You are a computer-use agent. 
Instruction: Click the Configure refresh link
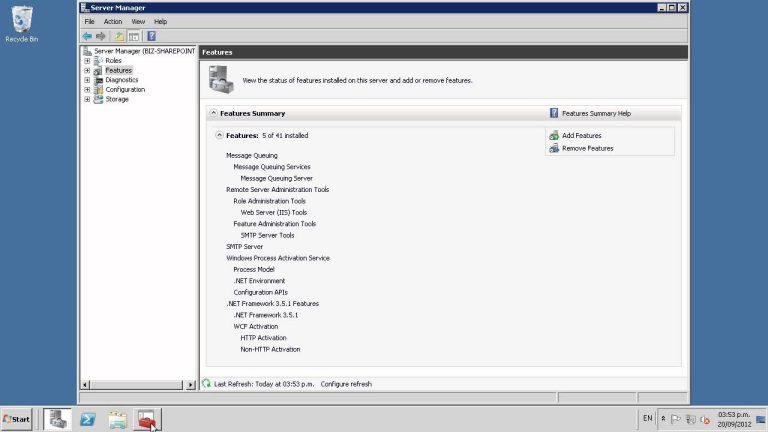tap(346, 384)
